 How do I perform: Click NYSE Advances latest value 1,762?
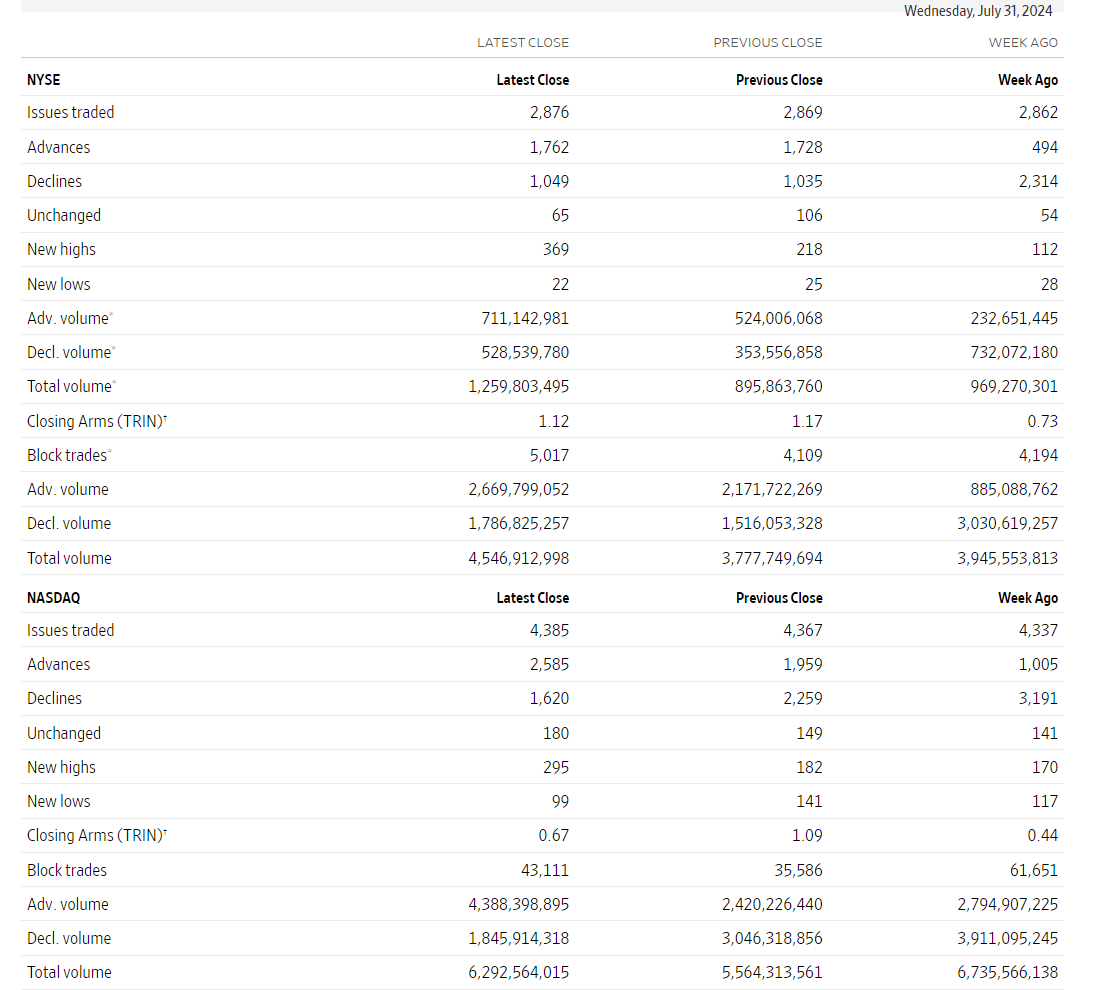[x=549, y=148]
